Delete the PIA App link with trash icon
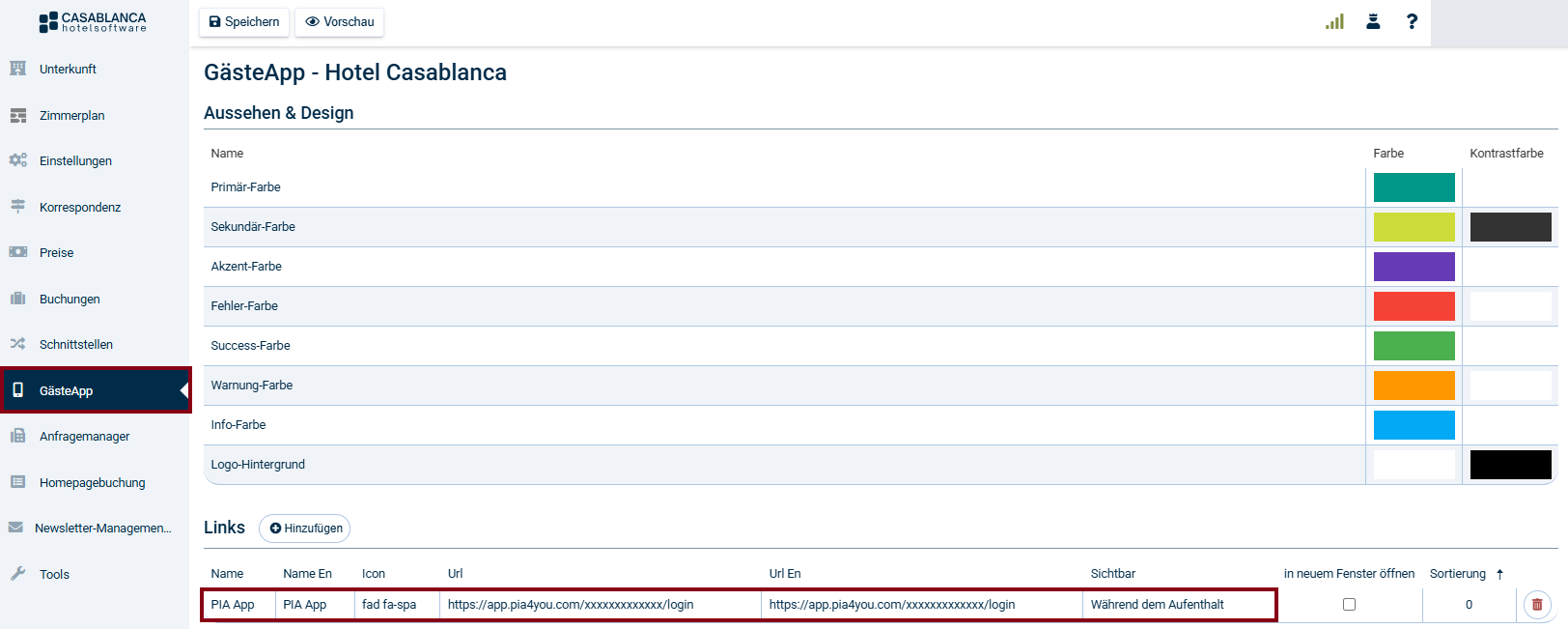 coord(1537,605)
